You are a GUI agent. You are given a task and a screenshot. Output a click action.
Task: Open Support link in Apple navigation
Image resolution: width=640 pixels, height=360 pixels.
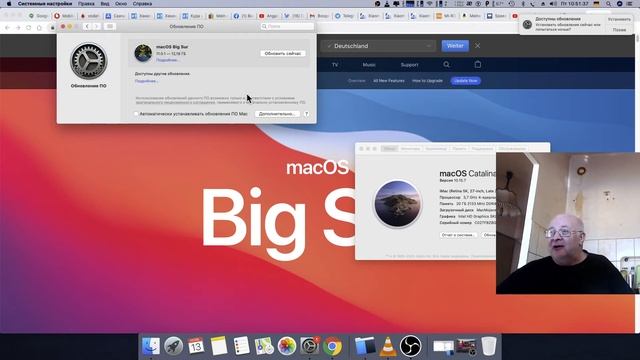409,65
